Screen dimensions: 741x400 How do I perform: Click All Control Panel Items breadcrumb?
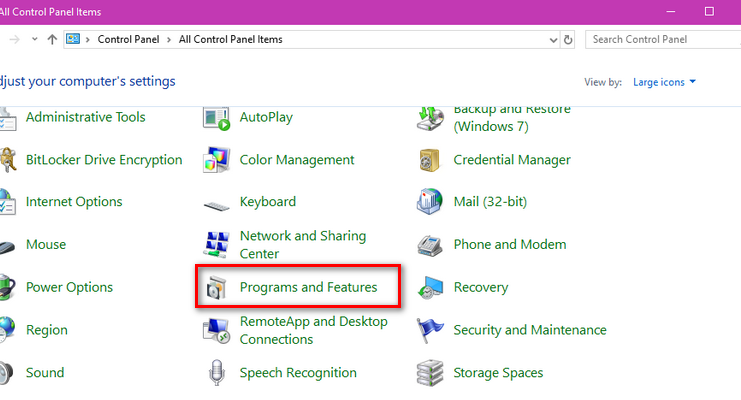coord(231,39)
